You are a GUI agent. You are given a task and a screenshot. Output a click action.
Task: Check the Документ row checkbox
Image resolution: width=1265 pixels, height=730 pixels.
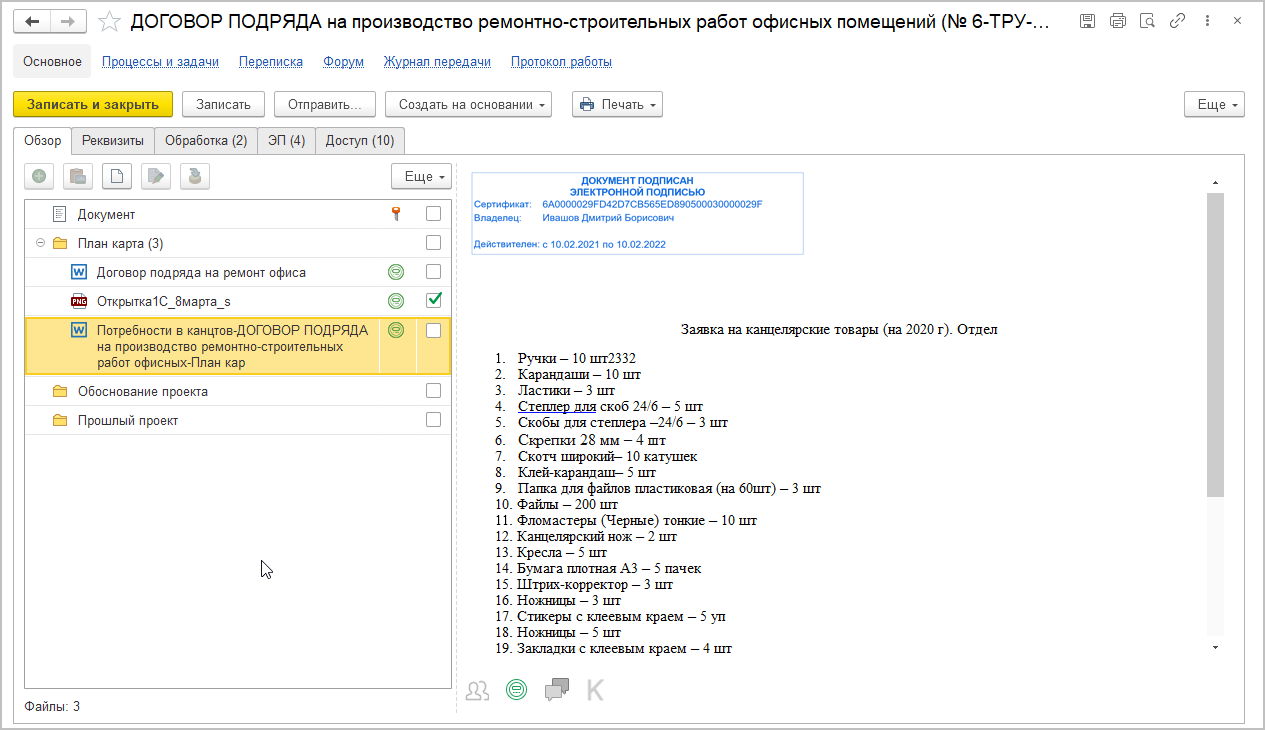point(433,213)
